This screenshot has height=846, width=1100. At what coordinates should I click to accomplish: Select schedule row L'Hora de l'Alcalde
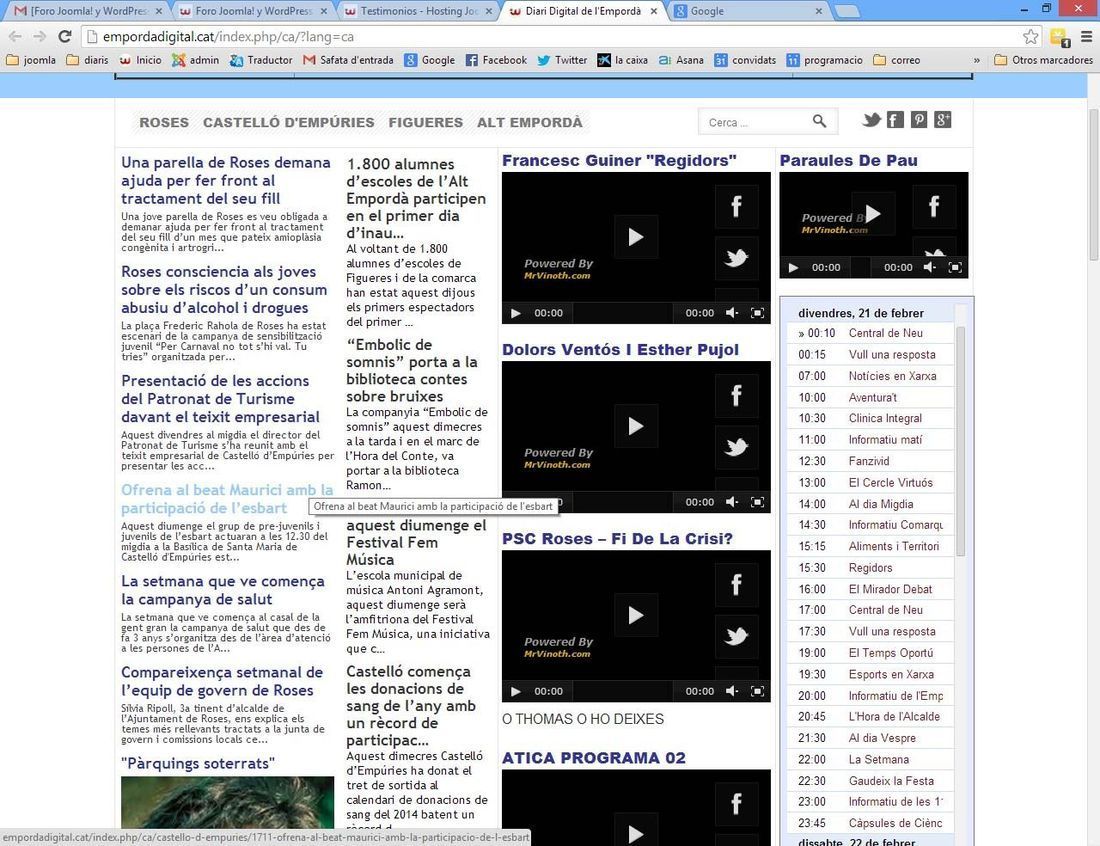[870, 717]
